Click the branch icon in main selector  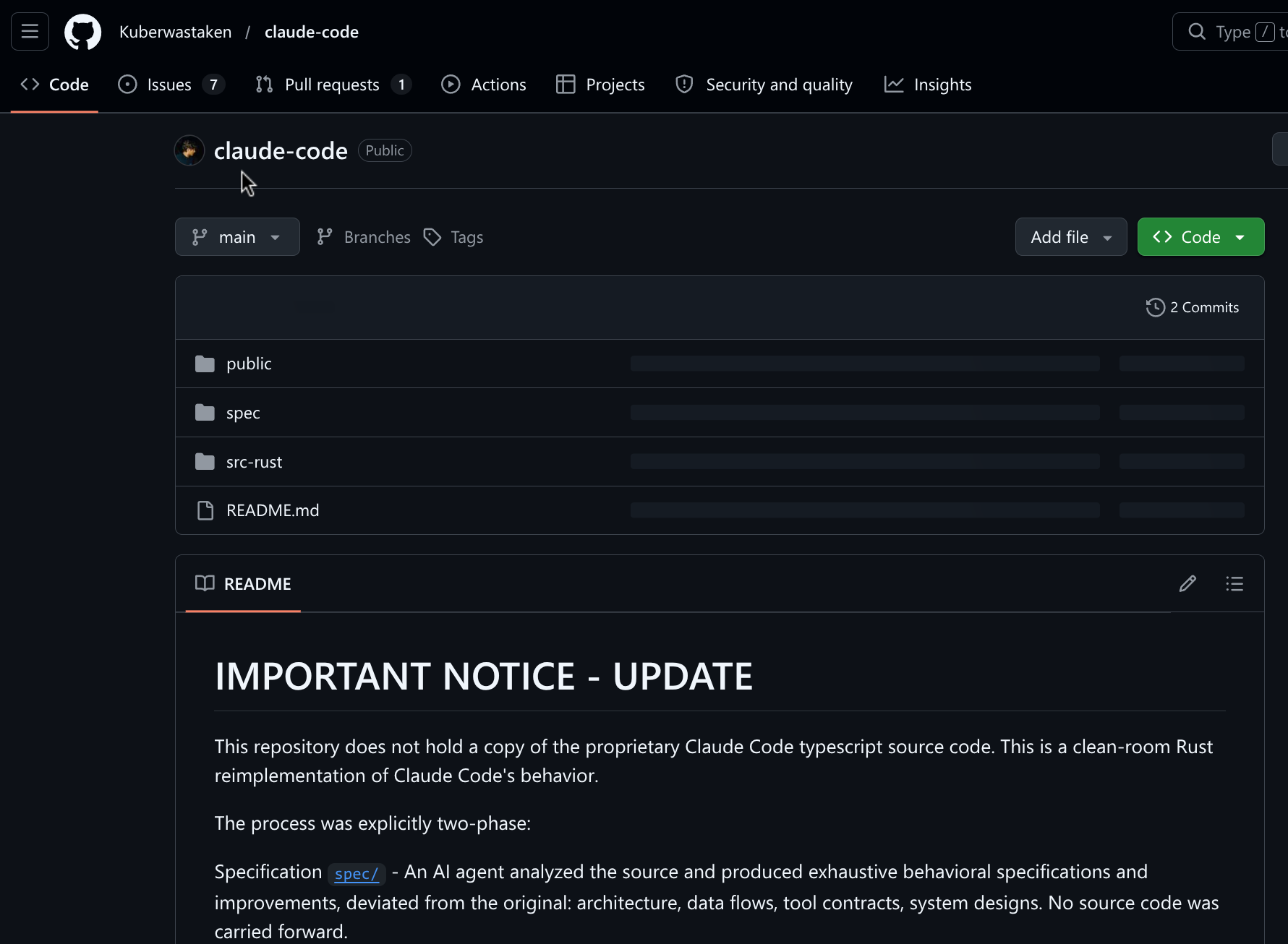pyautogui.click(x=200, y=237)
